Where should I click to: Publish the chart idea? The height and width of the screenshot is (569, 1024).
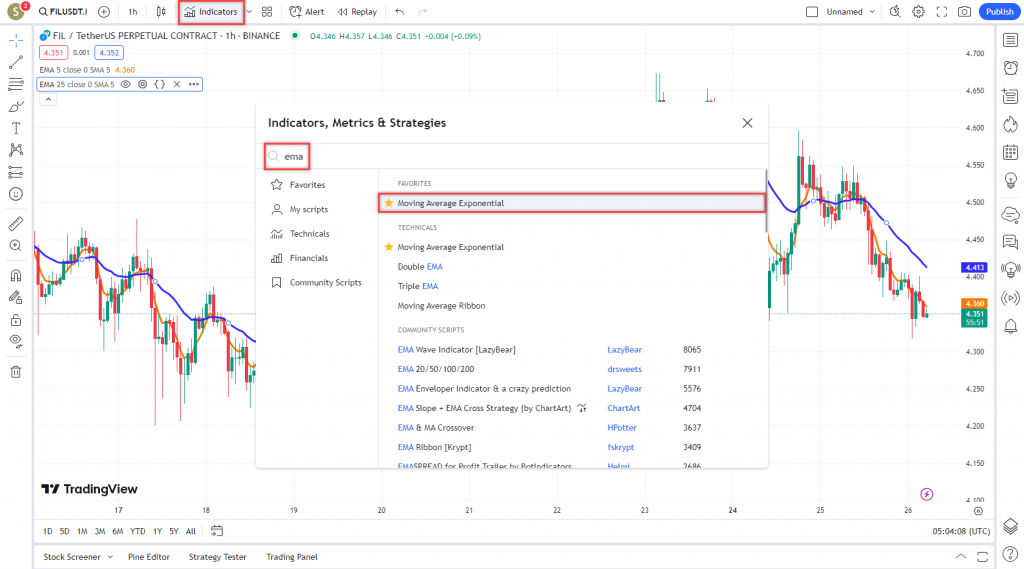coord(999,12)
